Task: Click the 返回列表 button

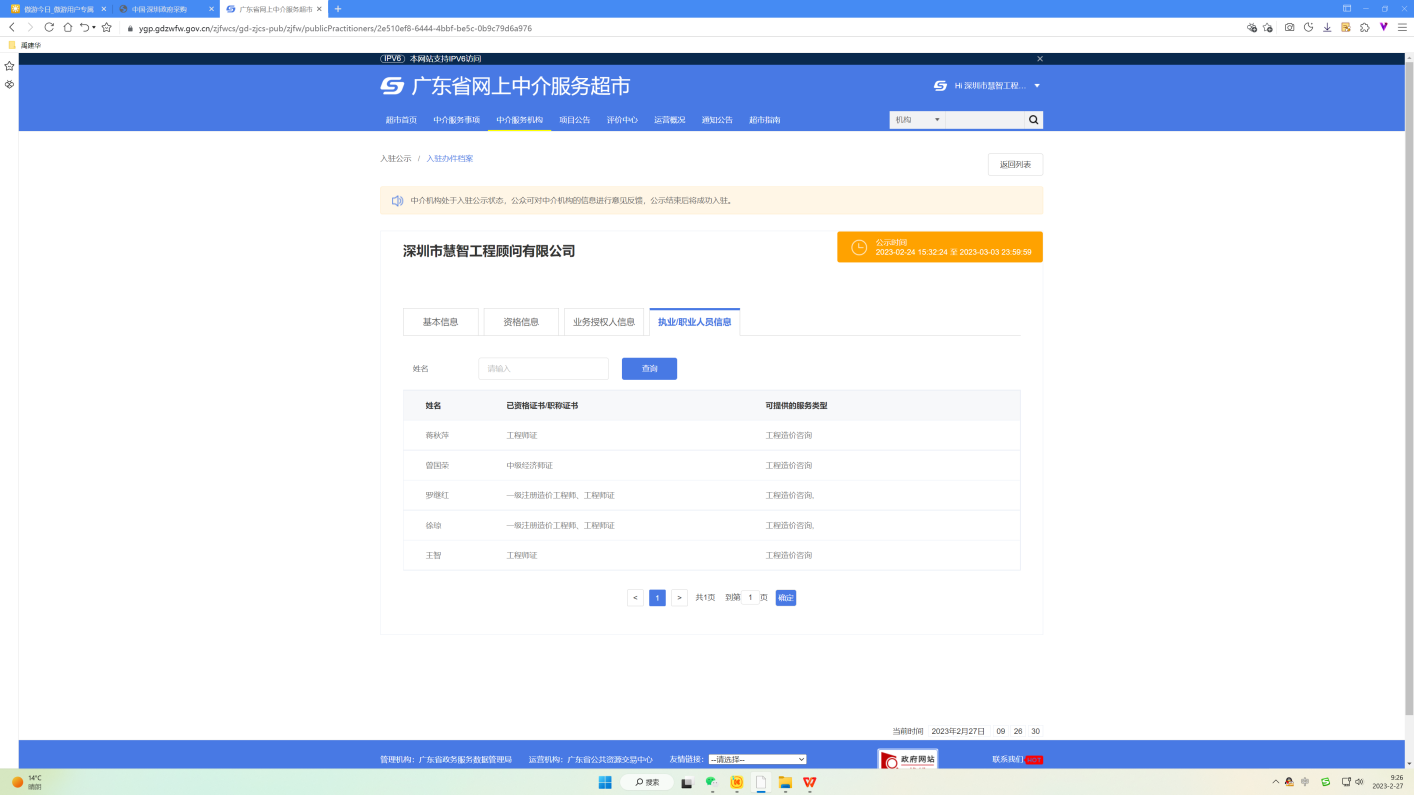Action: click(x=1015, y=165)
